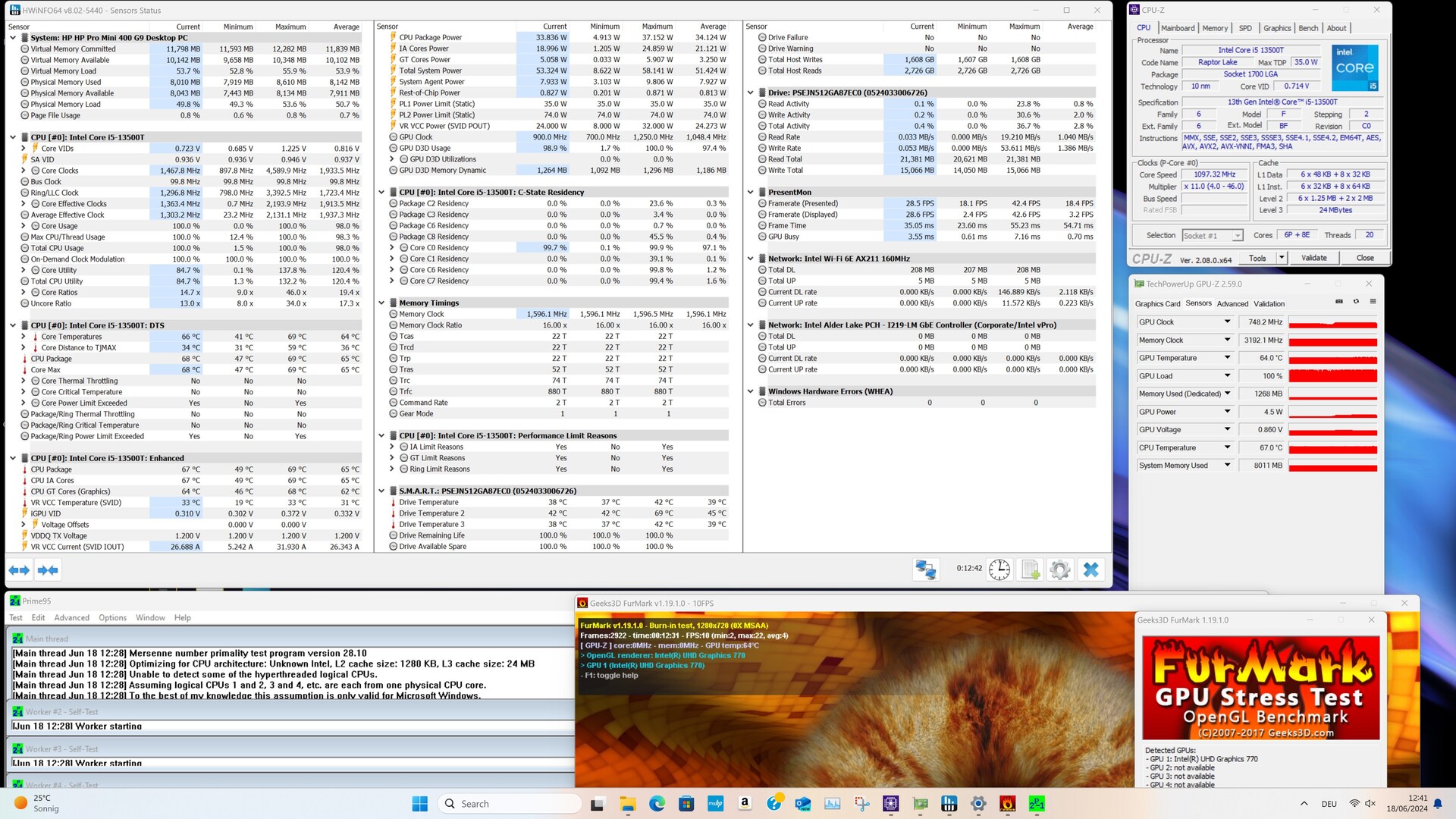Click the CPU-Z Tools button
This screenshot has width=1456, height=819.
(x=1257, y=258)
